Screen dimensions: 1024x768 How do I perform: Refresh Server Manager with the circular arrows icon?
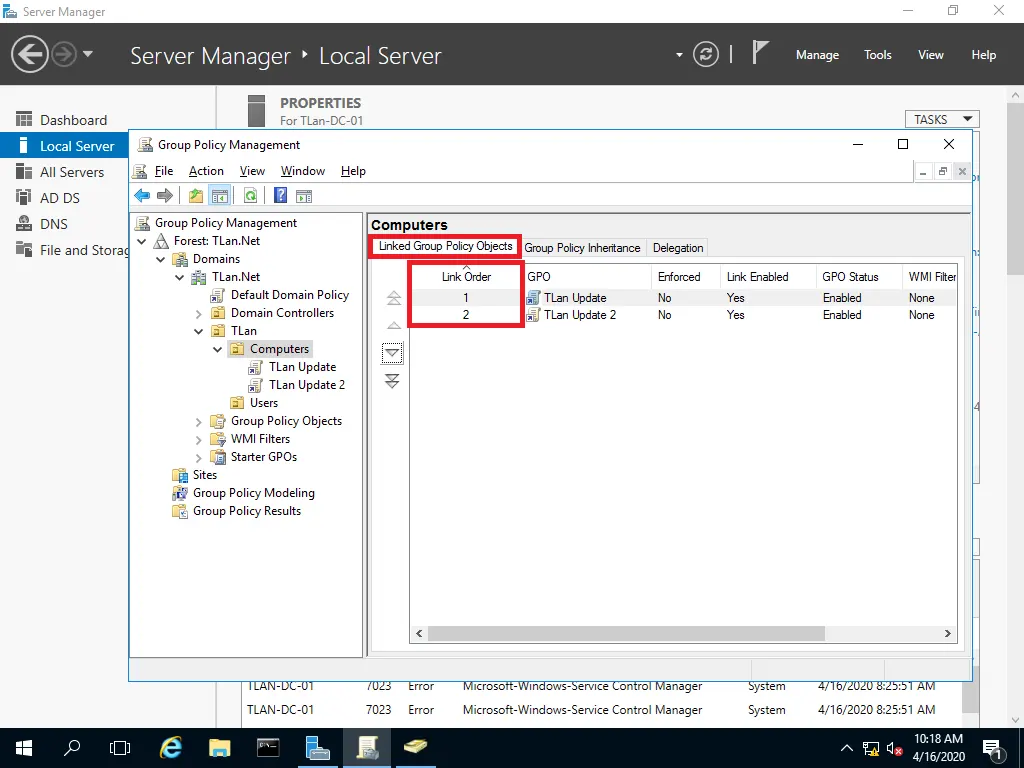706,54
